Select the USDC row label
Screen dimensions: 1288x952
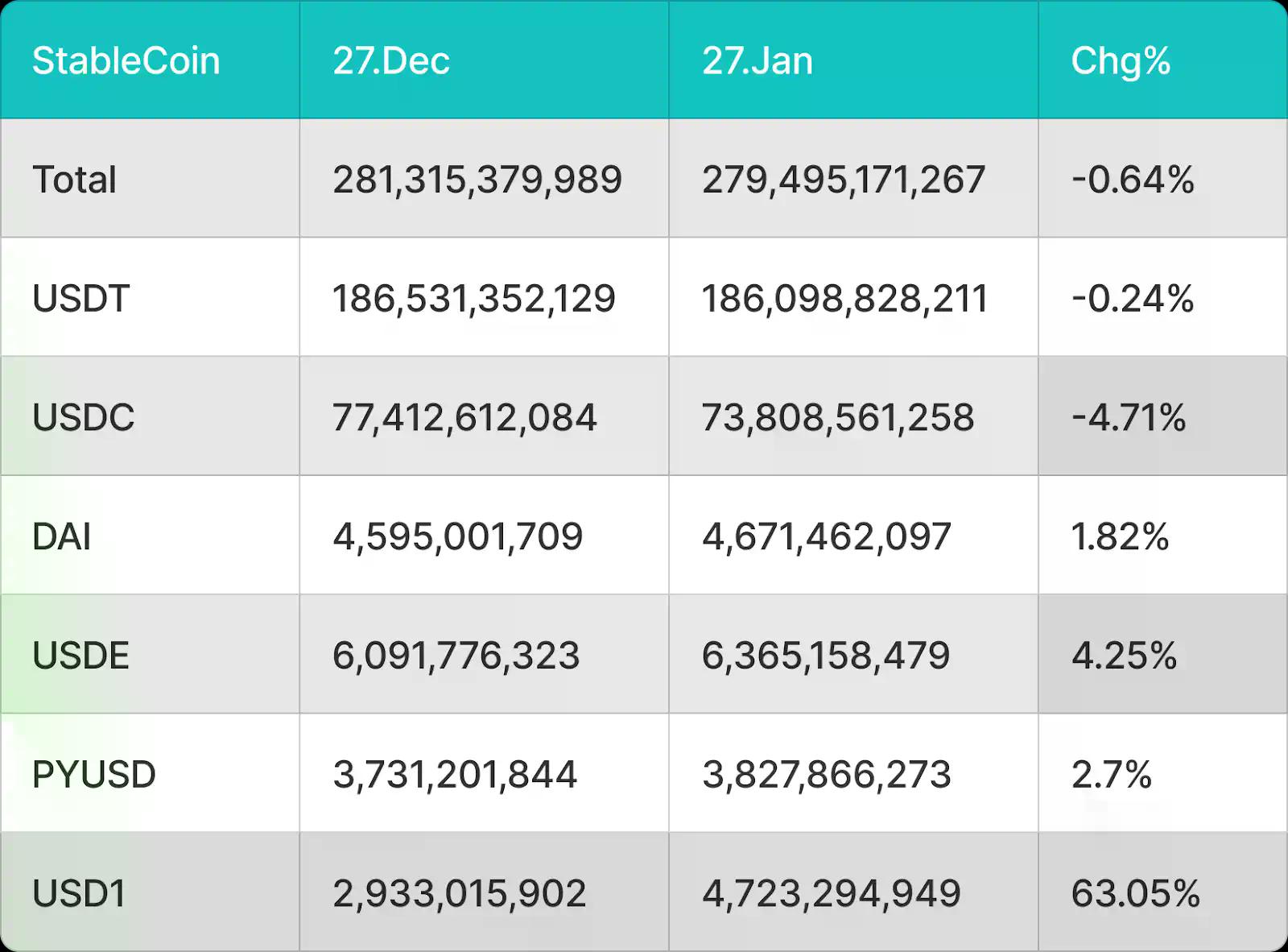(83, 417)
